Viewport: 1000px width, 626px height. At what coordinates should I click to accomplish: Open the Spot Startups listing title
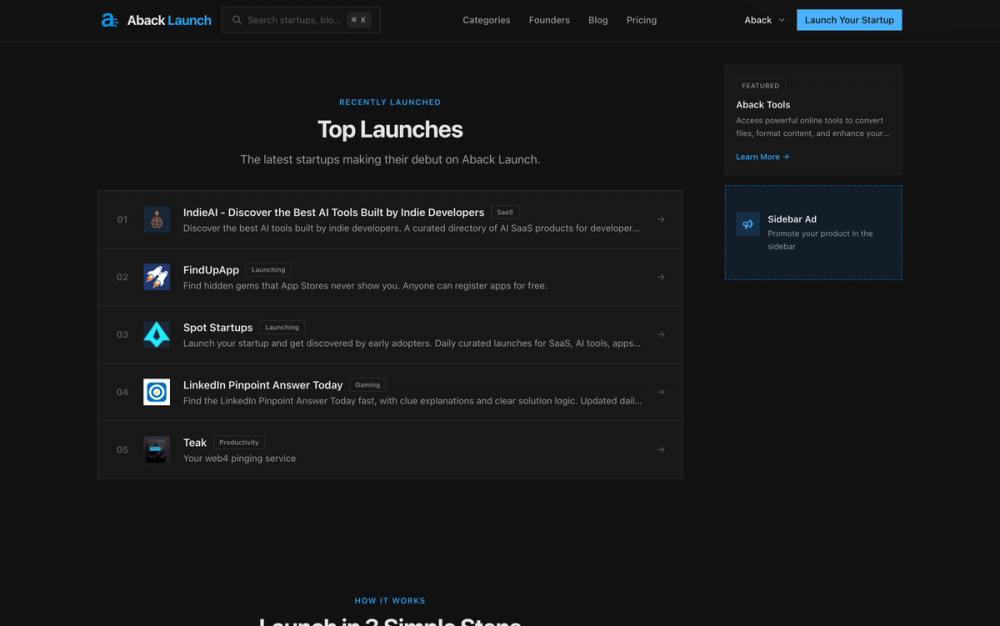click(x=217, y=327)
